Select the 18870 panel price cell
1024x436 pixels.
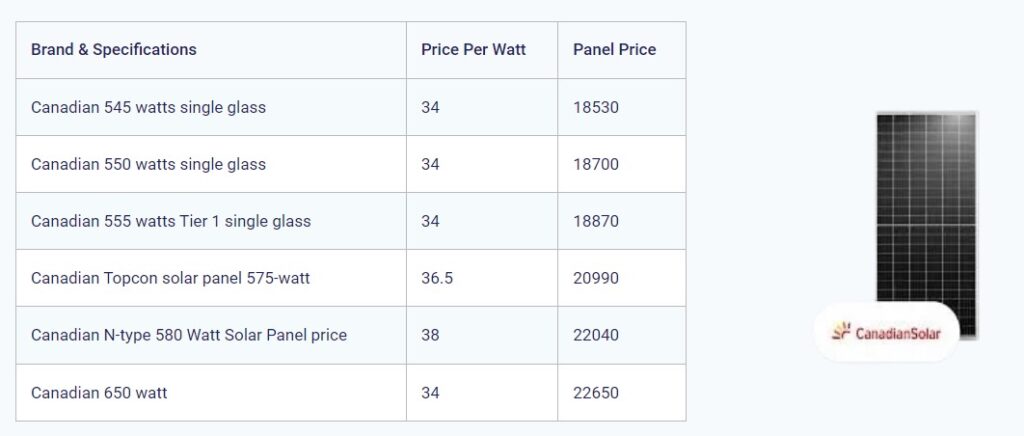622,221
